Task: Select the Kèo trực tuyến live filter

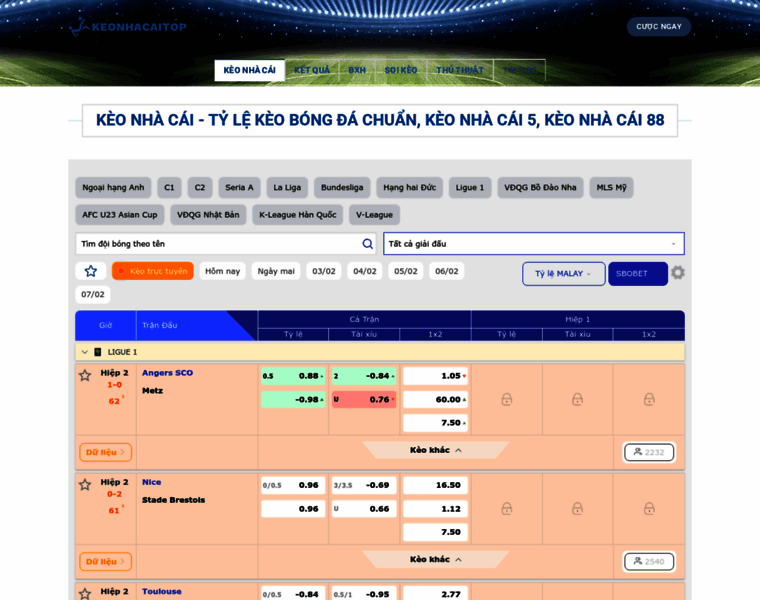Action: coord(153,271)
